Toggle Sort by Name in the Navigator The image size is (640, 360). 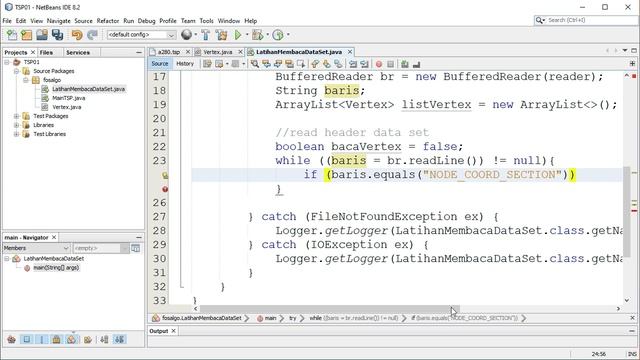104,339
